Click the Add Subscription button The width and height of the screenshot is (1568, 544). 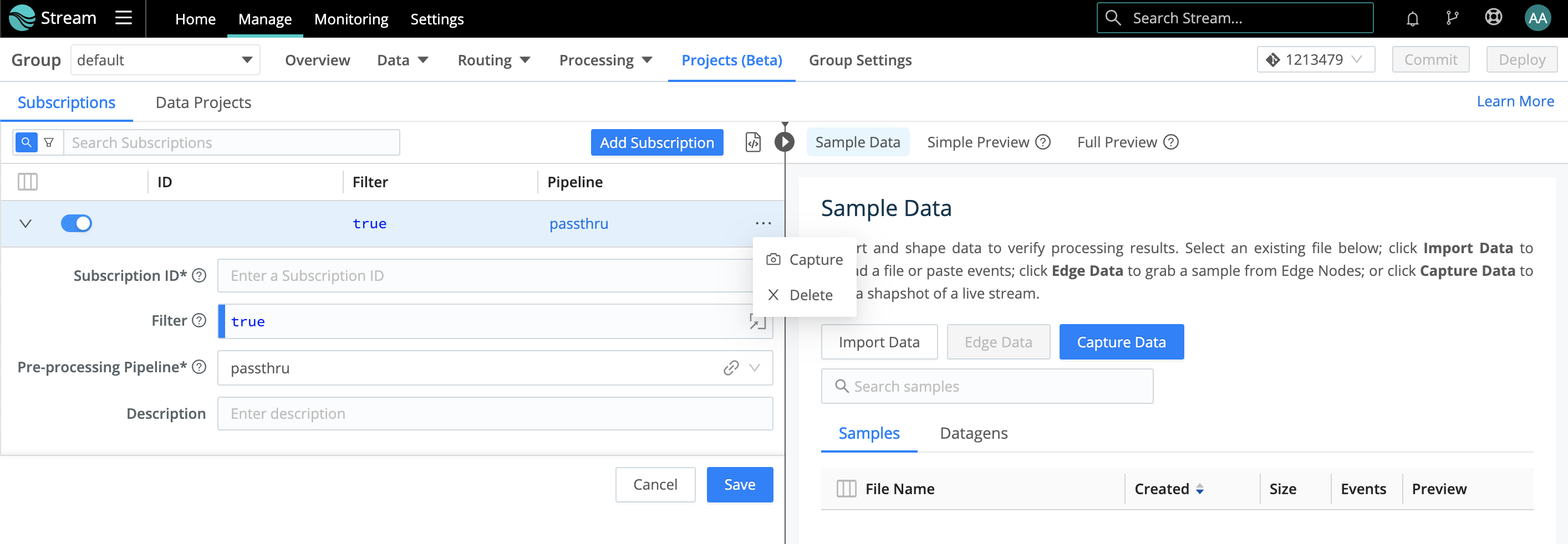(656, 142)
